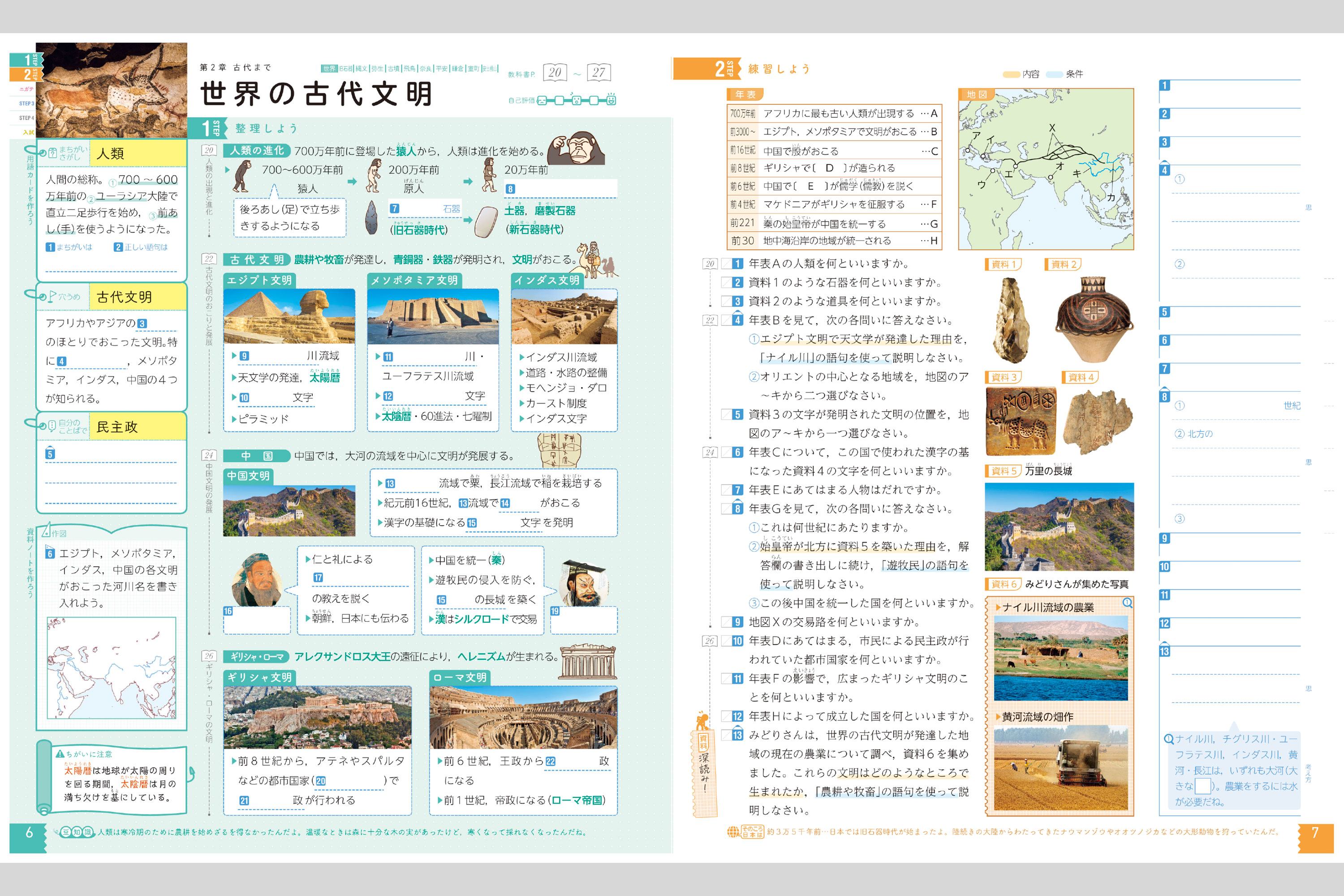The width and height of the screenshot is (1344, 896).
Task: Click textbook page number 27 in header
Action: tap(598, 72)
